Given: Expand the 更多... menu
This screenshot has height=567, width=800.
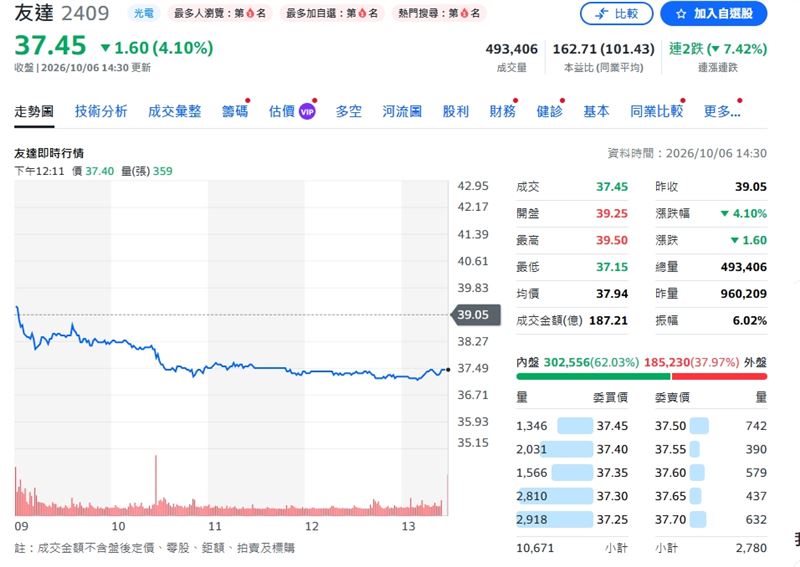Looking at the screenshot, I should point(722,111).
